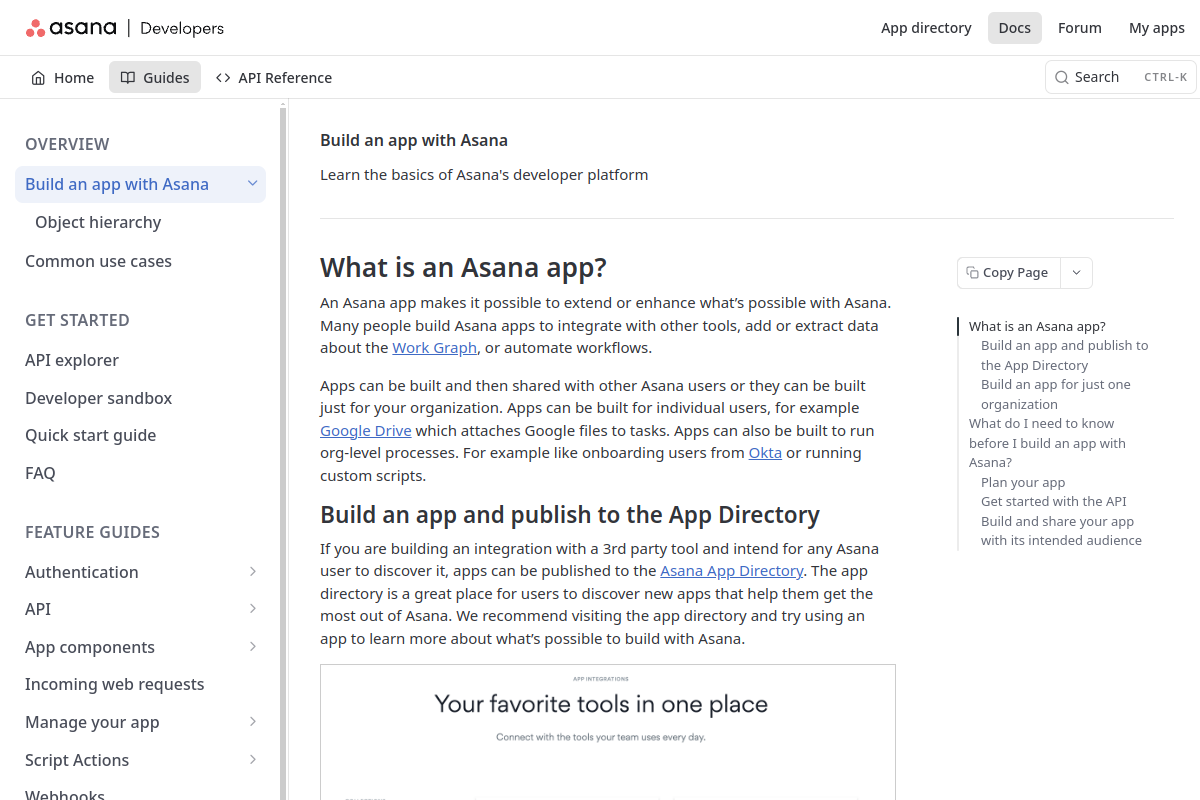Expand the API sidebar section
The height and width of the screenshot is (800, 1200).
(x=253, y=609)
